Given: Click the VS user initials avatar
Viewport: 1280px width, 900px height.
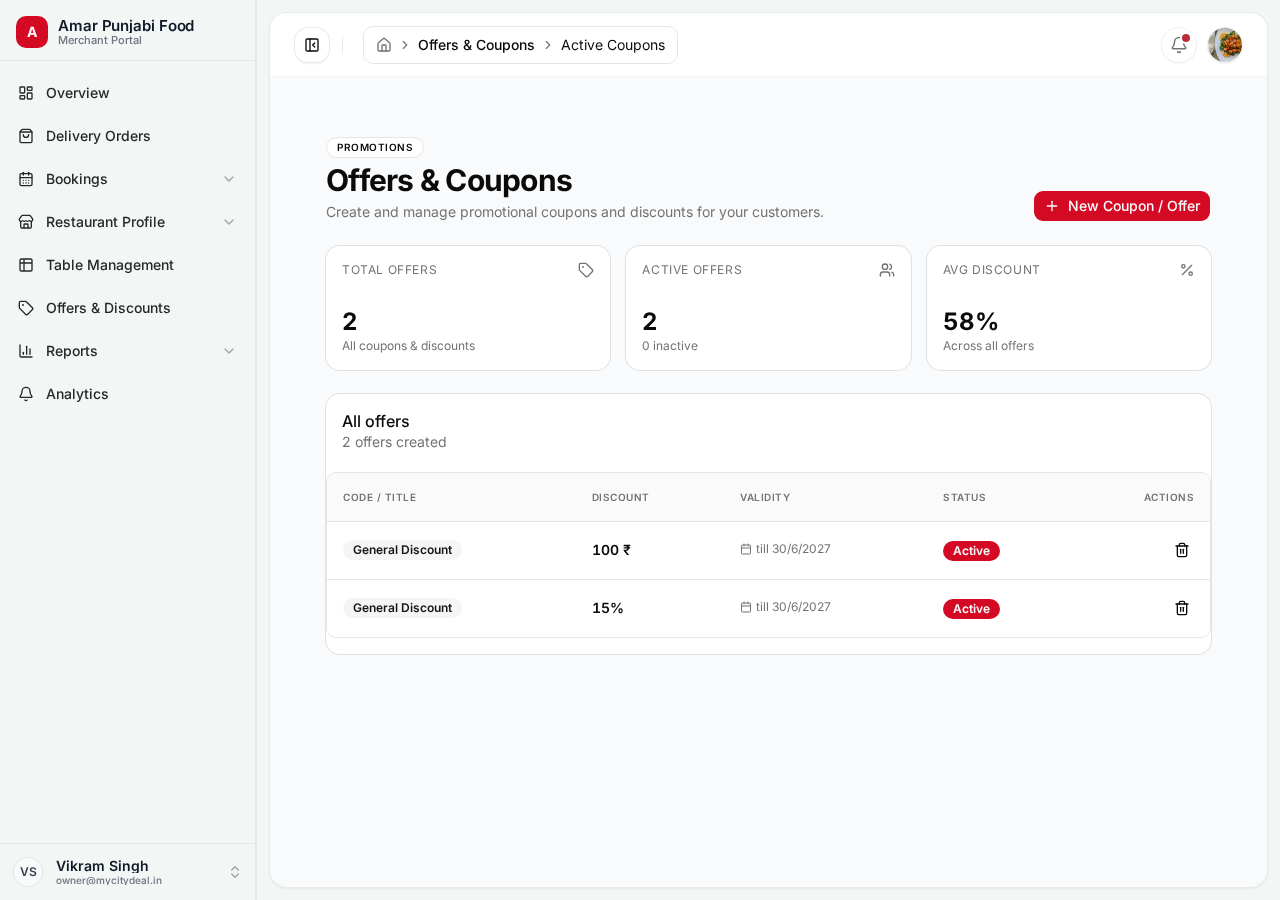Looking at the screenshot, I should tap(28, 872).
